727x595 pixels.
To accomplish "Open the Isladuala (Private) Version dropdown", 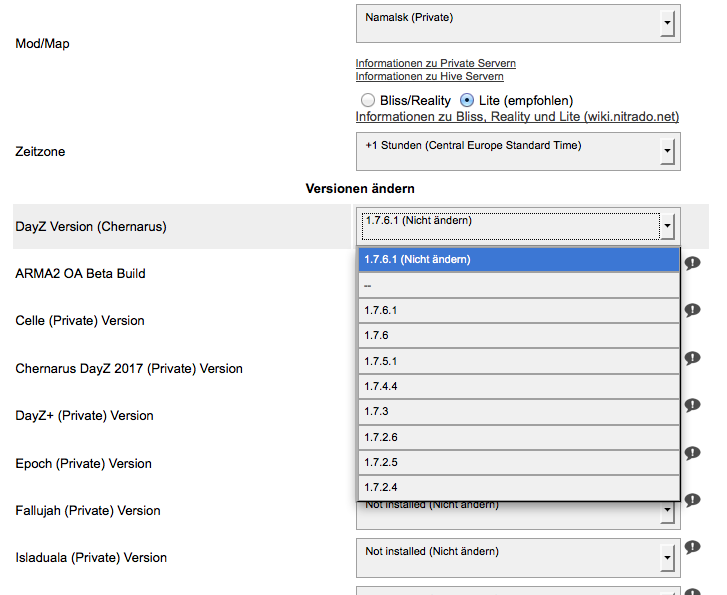I will [518, 557].
